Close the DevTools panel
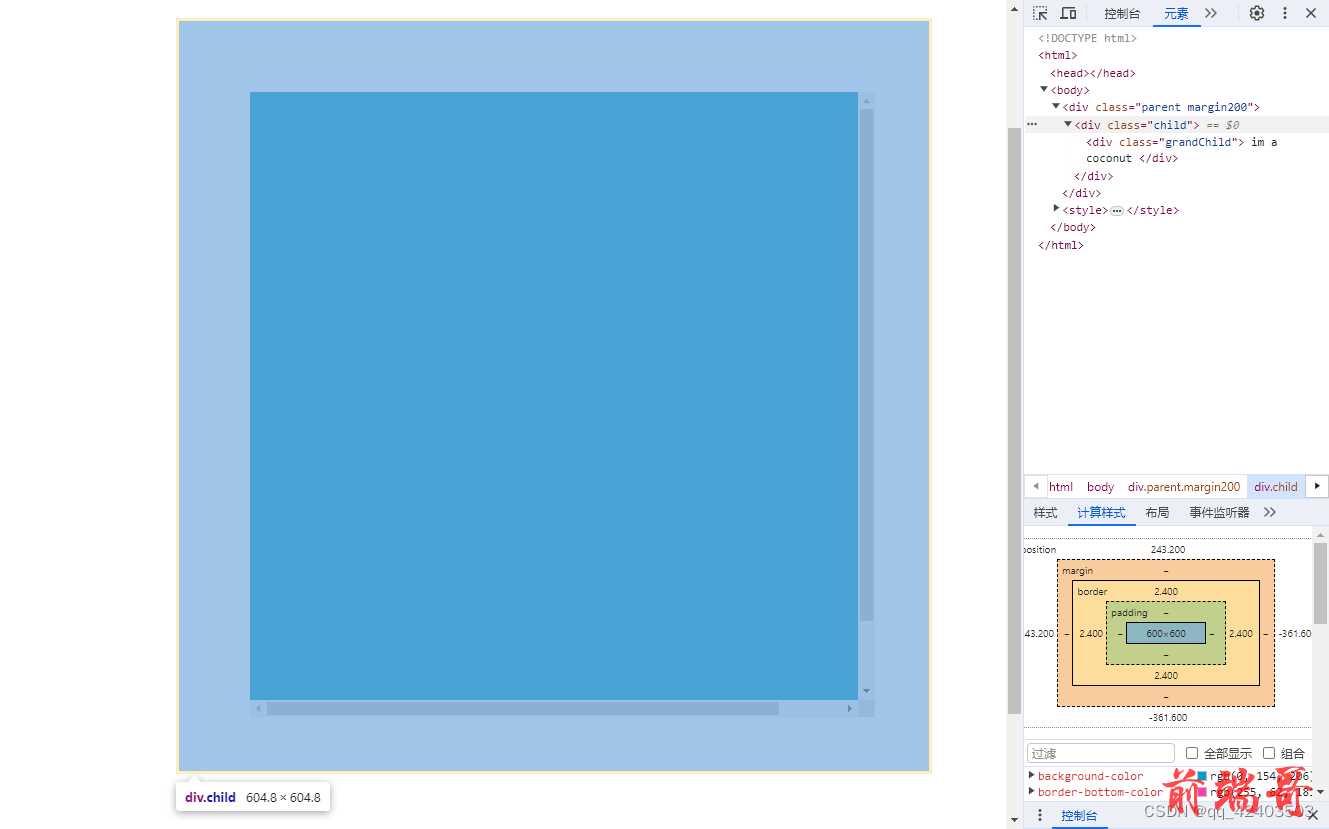Image resolution: width=1329 pixels, height=829 pixels. pyautogui.click(x=1311, y=13)
